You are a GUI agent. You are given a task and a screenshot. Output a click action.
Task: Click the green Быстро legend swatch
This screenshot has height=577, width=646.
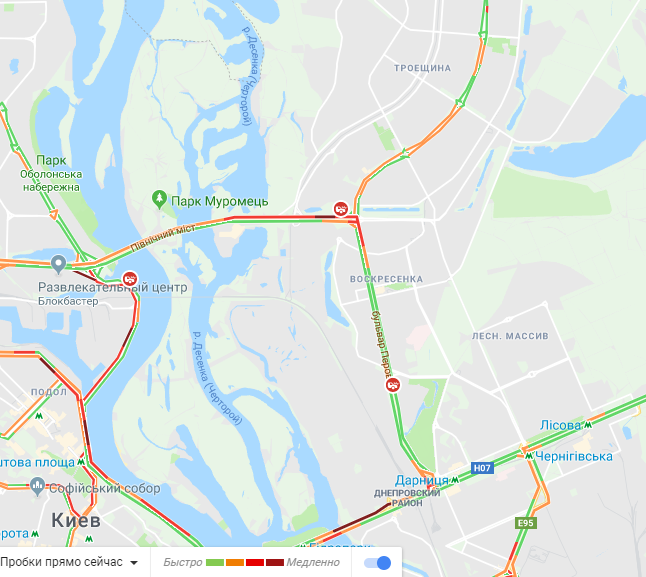[215, 563]
